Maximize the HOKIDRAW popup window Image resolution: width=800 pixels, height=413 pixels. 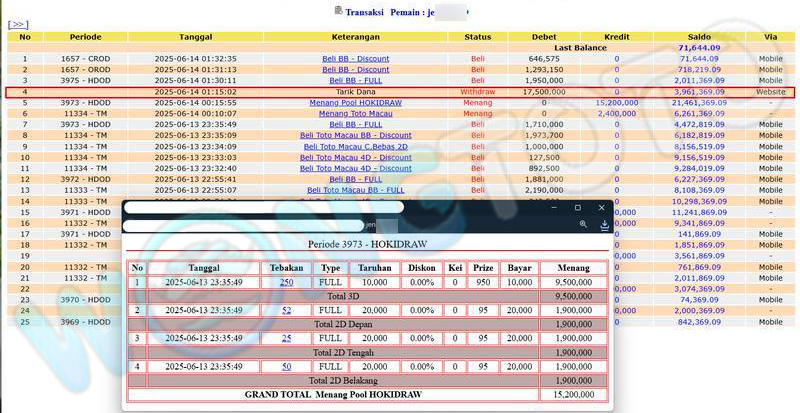pos(577,207)
